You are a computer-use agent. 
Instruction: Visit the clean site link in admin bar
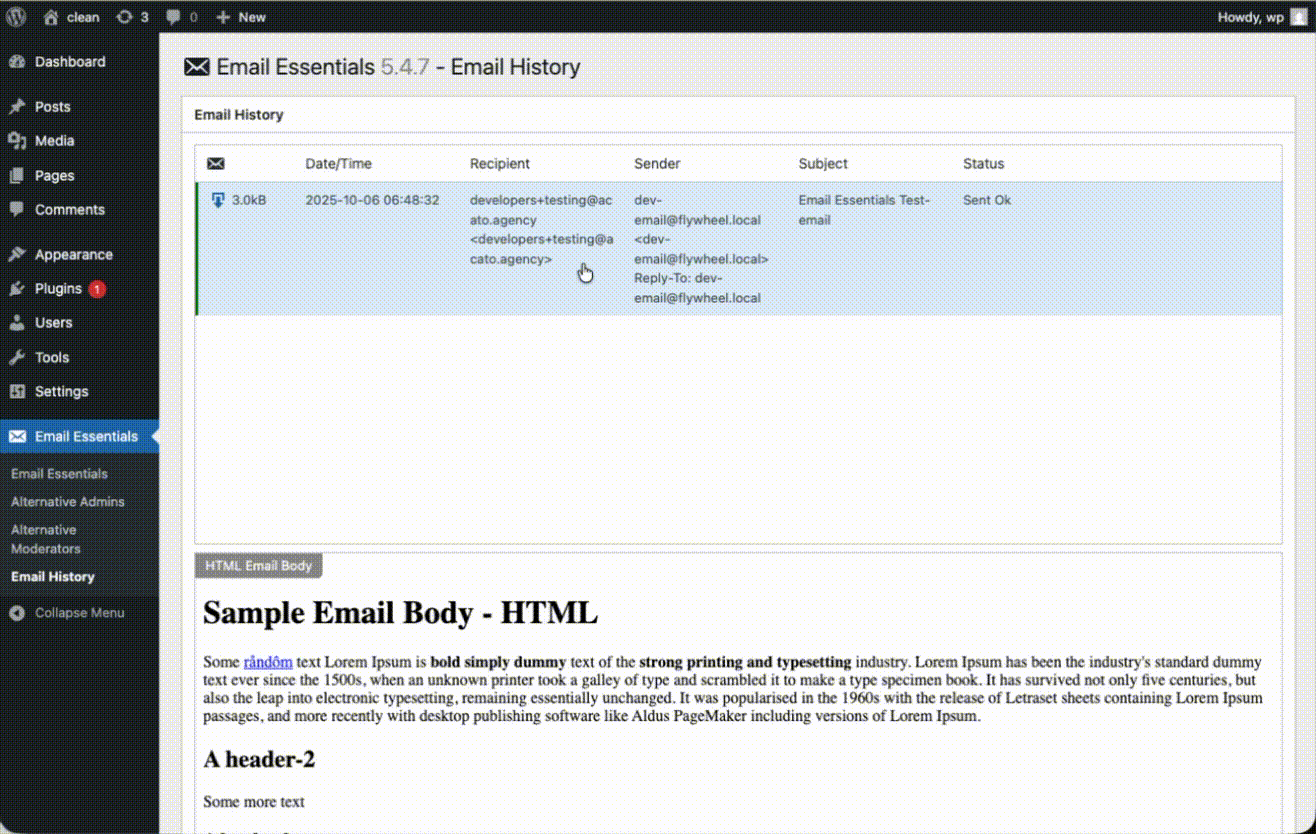click(71, 16)
